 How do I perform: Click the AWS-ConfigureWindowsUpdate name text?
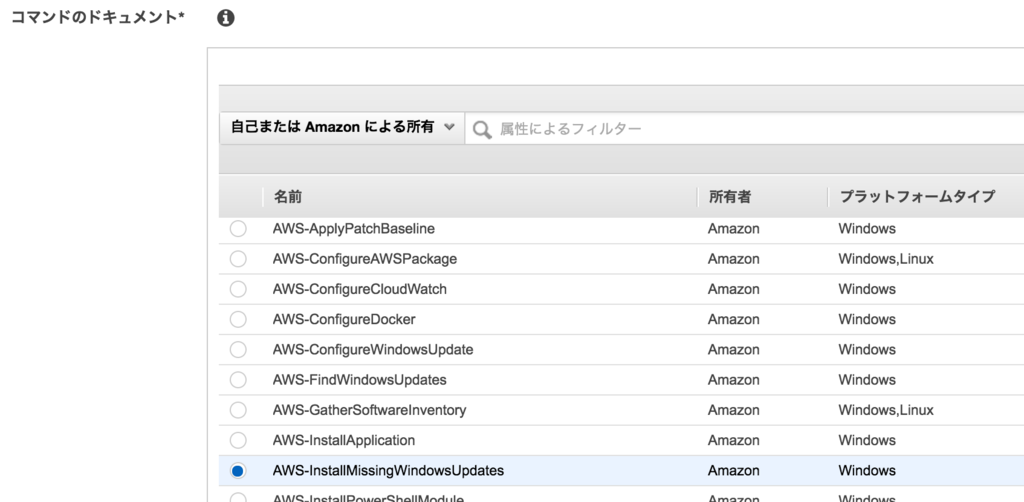point(373,350)
